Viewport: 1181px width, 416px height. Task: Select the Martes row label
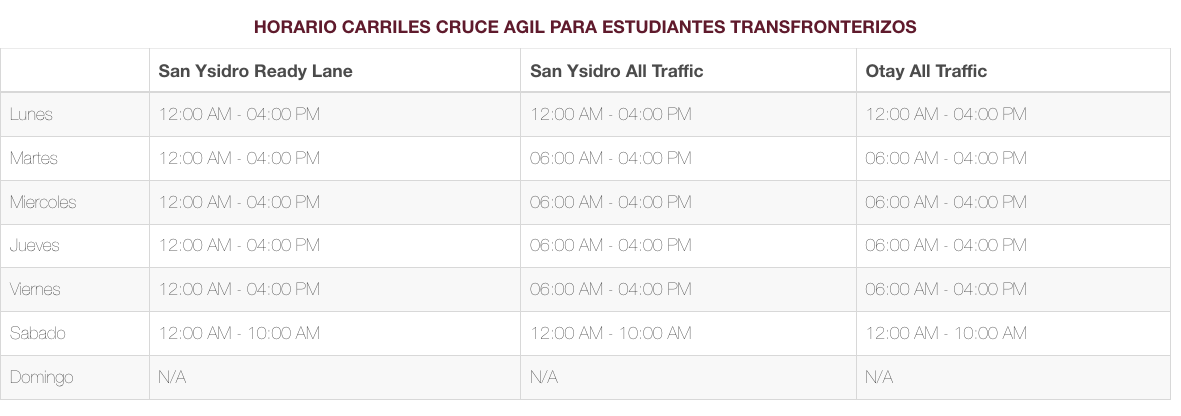click(x=34, y=158)
